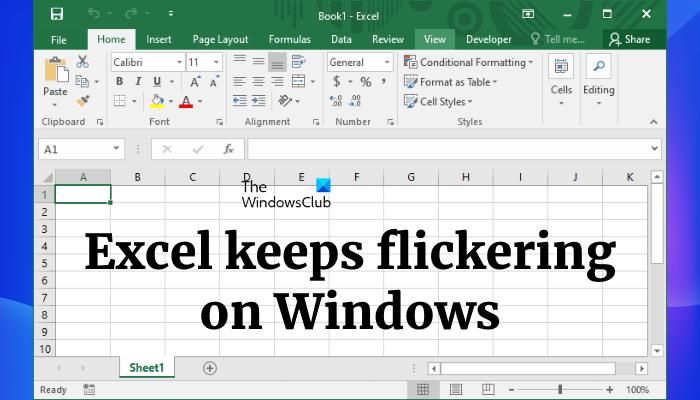
Task: Click Increase Font Size icon
Action: click(195, 82)
